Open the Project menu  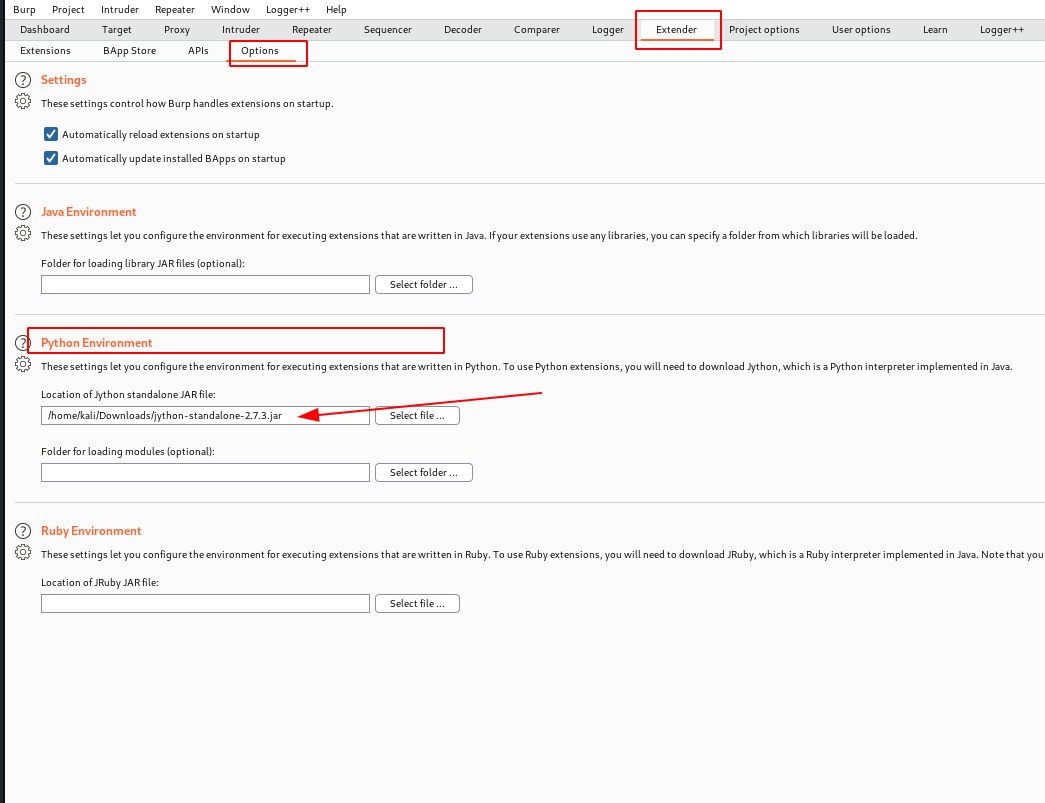tap(68, 9)
